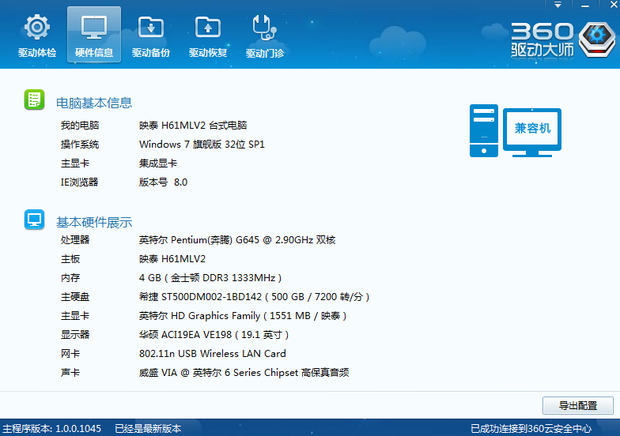
Task: Click the 已成功连接到360云安全中心 status text
Action: pos(531,428)
